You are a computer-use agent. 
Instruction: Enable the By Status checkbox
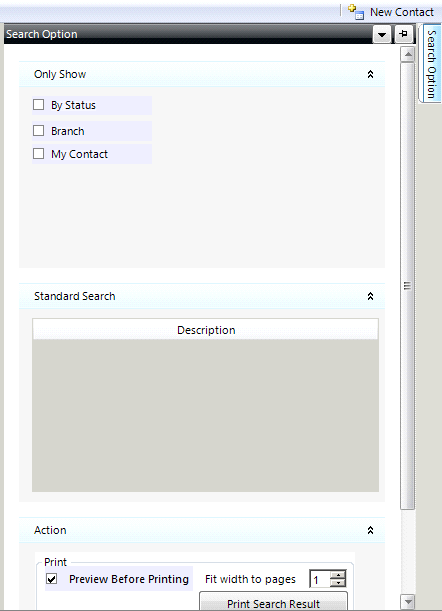coord(39,104)
